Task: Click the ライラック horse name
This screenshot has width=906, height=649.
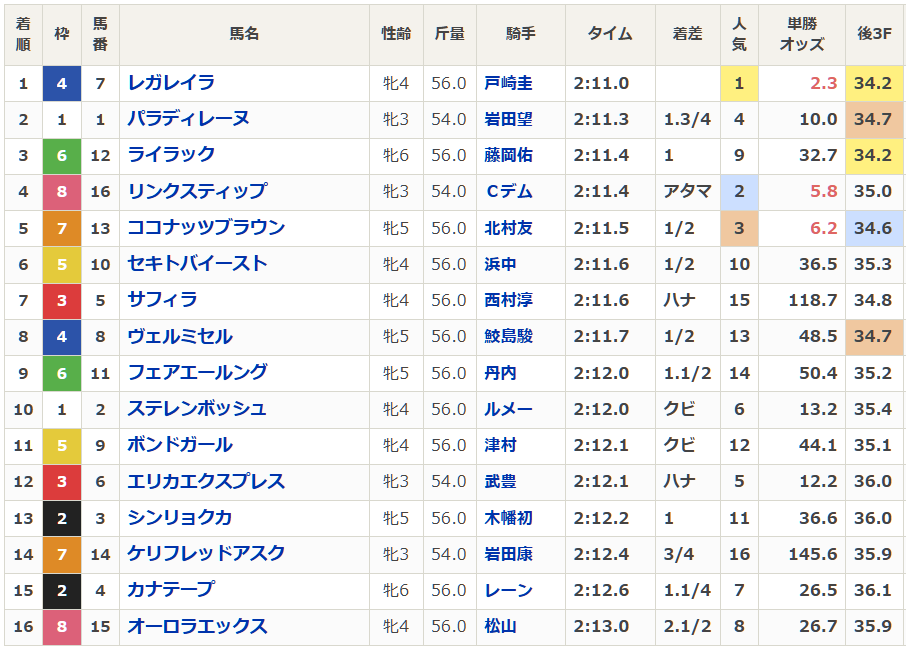Action: [171, 155]
